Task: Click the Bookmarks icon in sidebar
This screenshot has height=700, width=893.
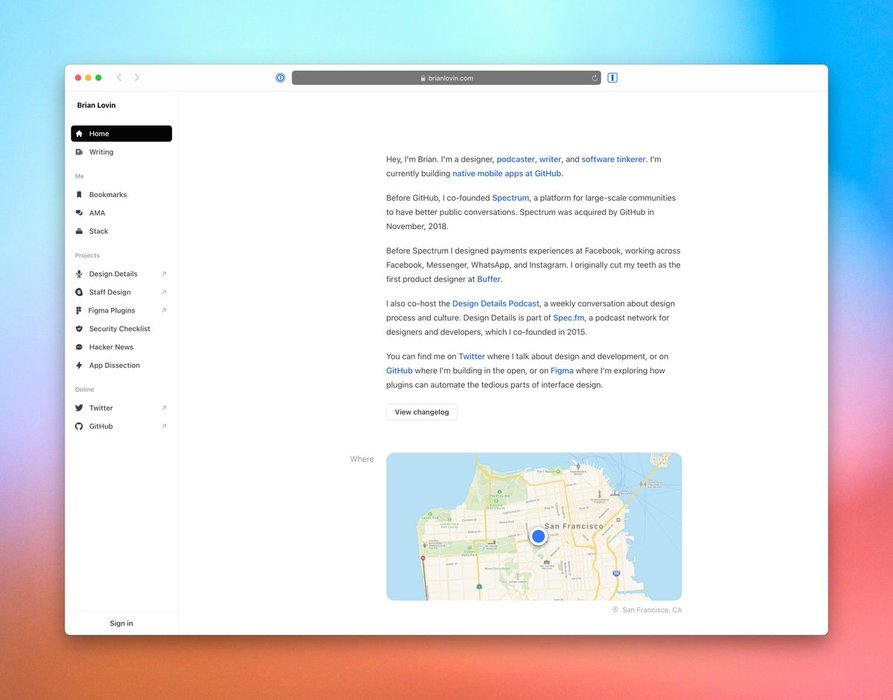Action: click(x=79, y=195)
